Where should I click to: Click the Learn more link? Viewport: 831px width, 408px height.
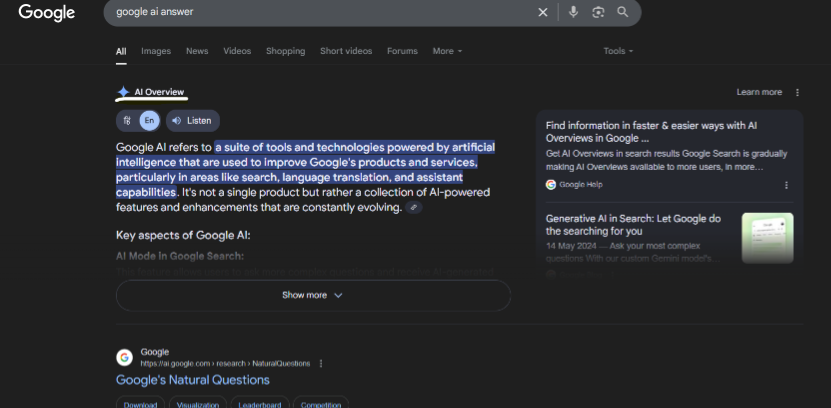pyautogui.click(x=759, y=92)
